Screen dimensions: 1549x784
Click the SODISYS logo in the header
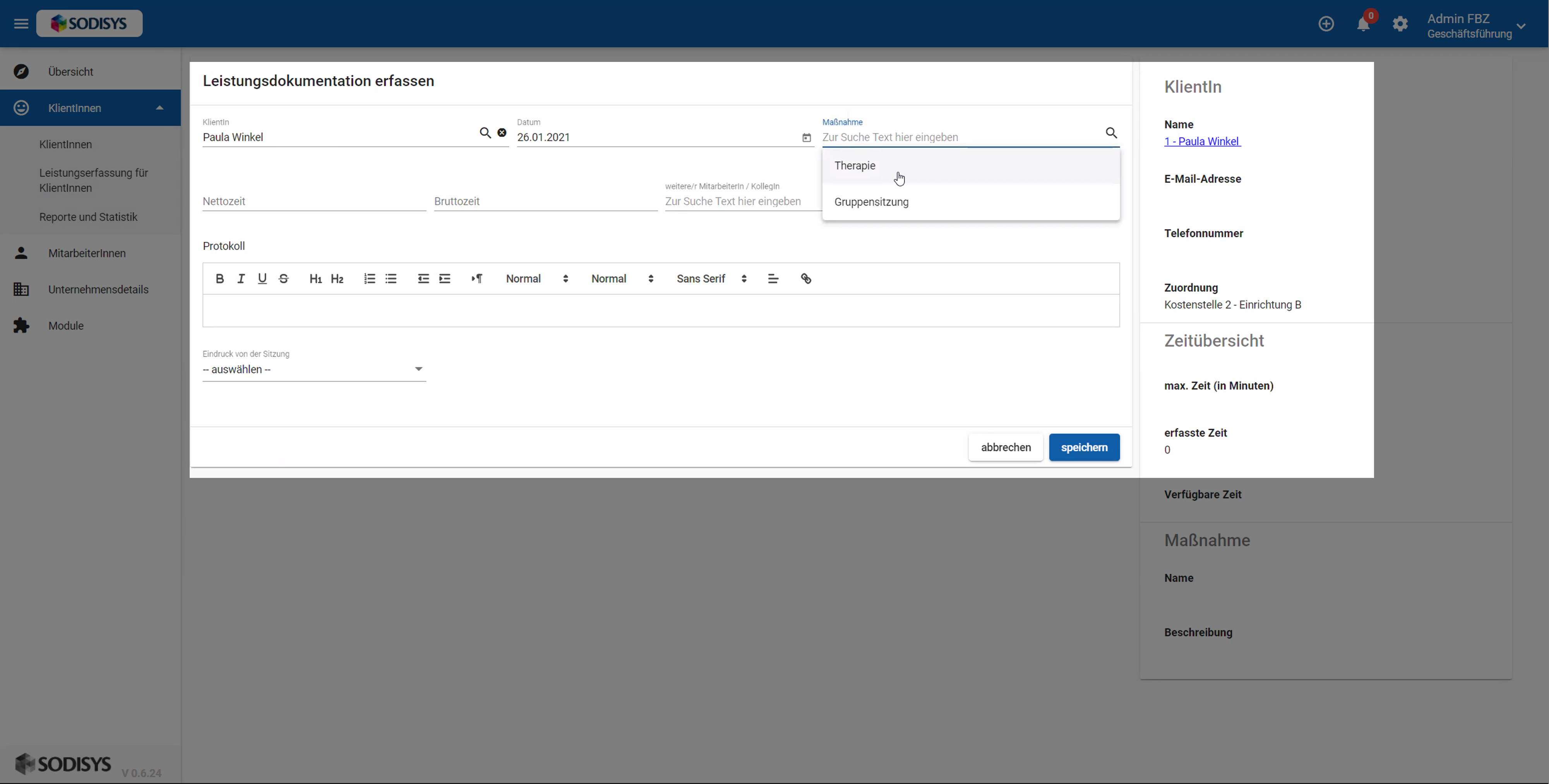89,24
